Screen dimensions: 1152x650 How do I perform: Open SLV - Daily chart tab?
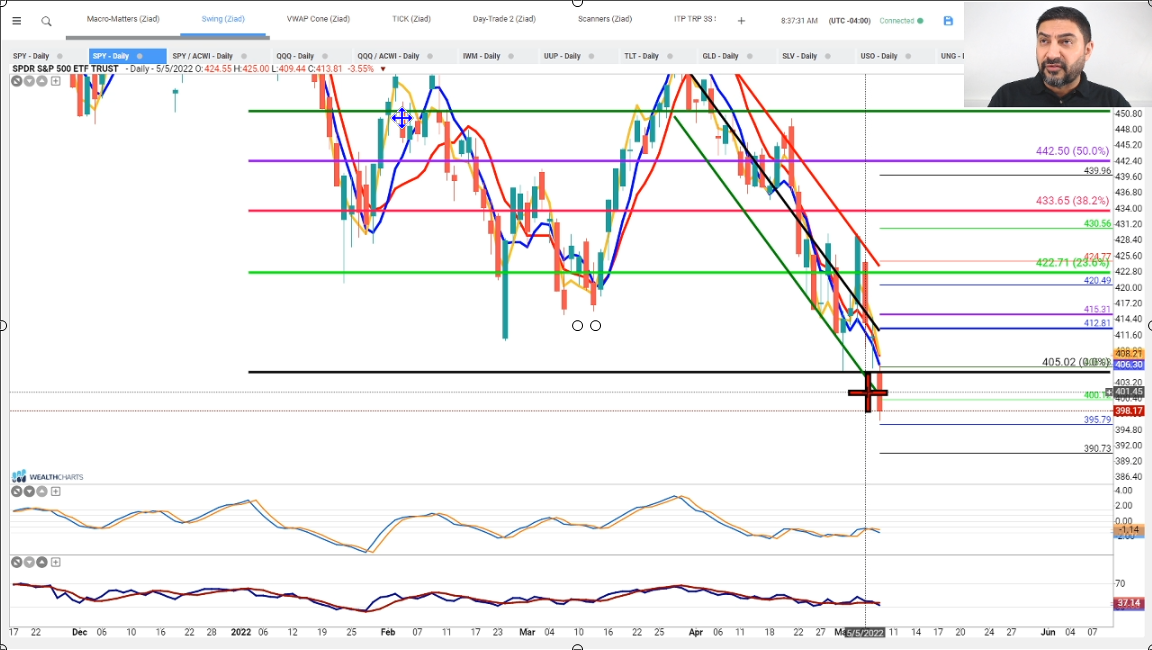(799, 56)
